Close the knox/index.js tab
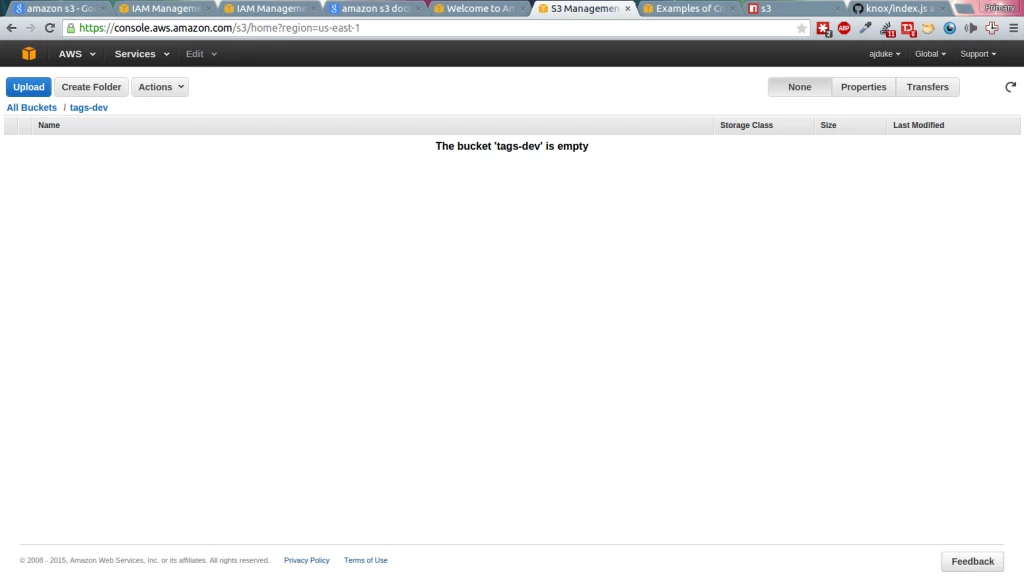This screenshot has height=578, width=1024. [942, 8]
